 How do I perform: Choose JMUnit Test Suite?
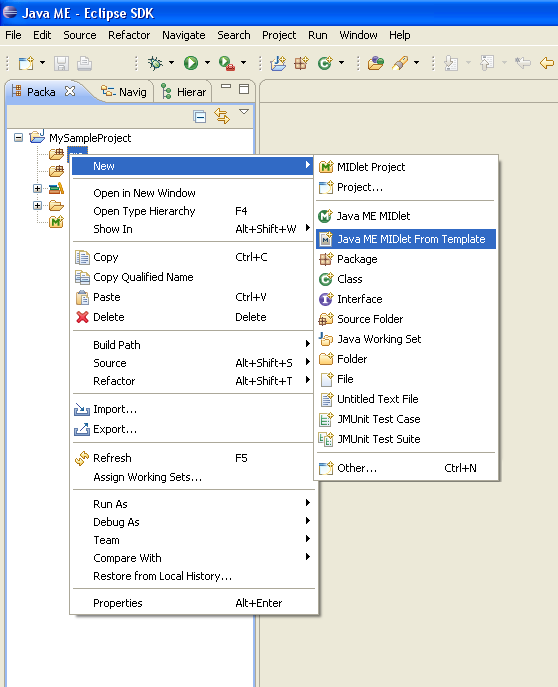point(406,439)
